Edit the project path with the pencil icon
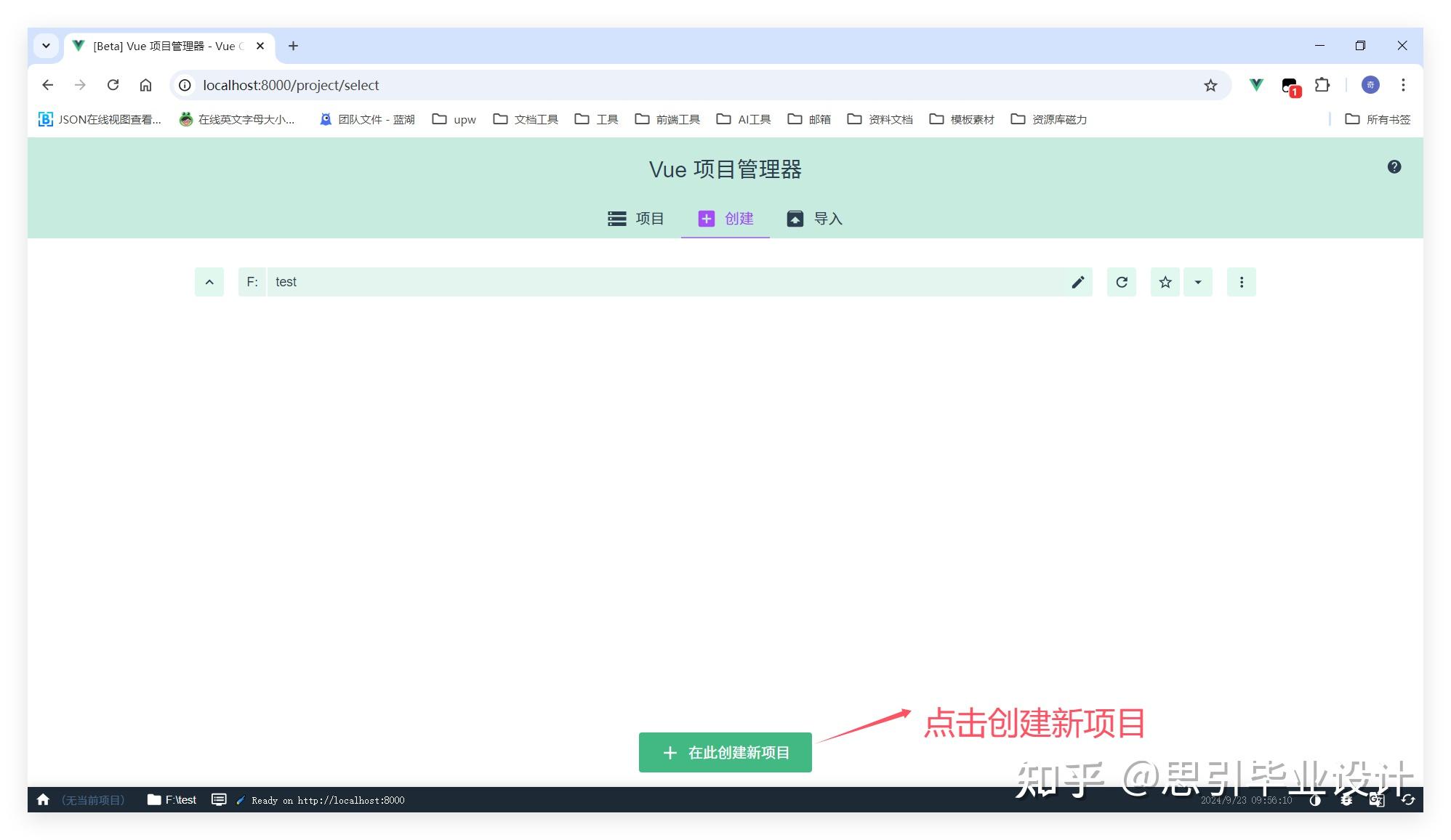This screenshot has height=840, width=1451. click(1078, 282)
